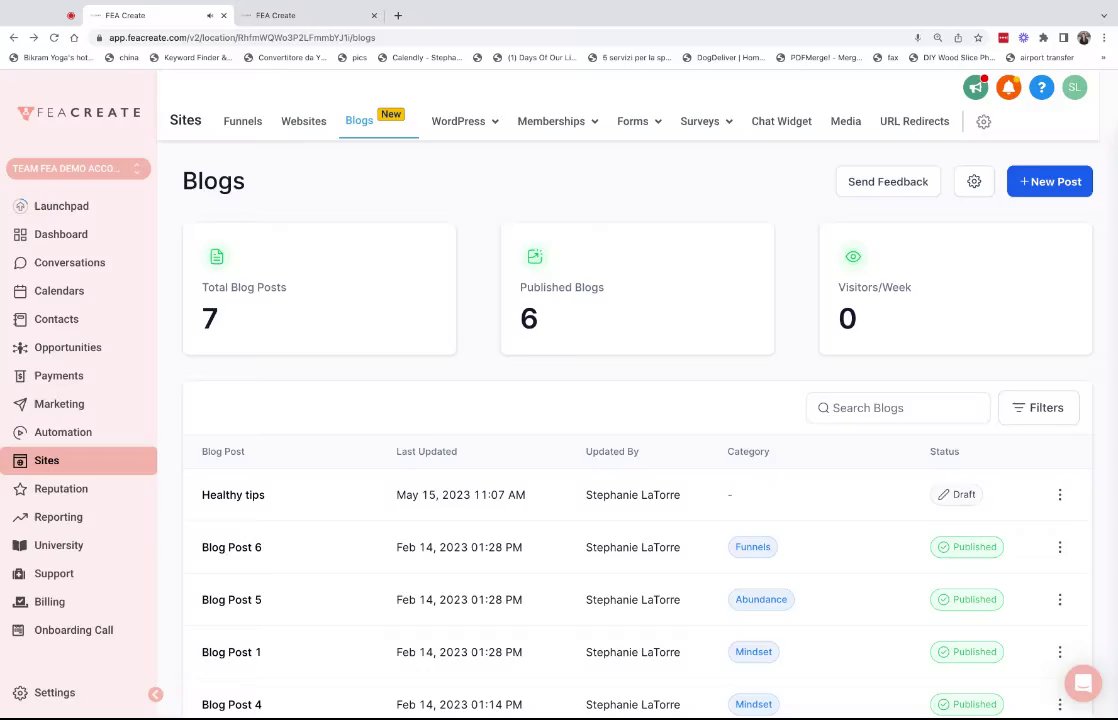The image size is (1118, 720).
Task: Open the kebab menu for Blog Post 1
Action: point(1060,652)
